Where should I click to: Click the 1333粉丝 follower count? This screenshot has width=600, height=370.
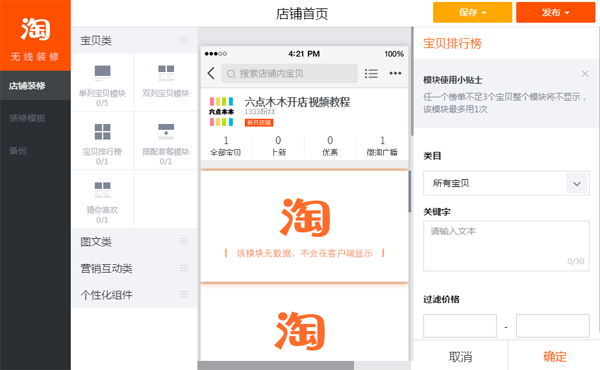(260, 112)
